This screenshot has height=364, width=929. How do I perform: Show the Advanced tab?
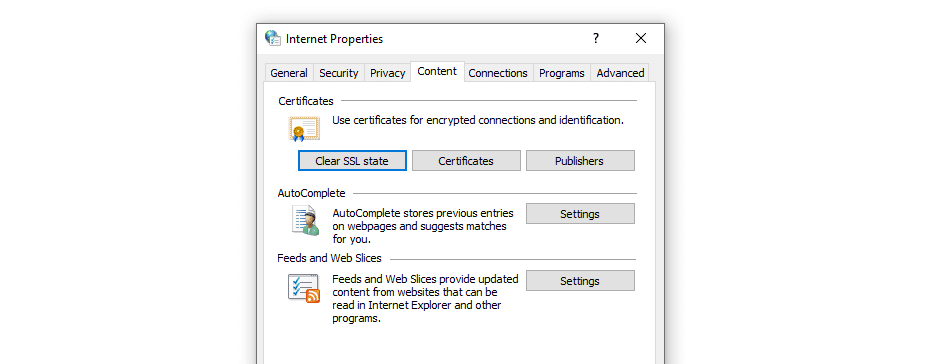620,73
